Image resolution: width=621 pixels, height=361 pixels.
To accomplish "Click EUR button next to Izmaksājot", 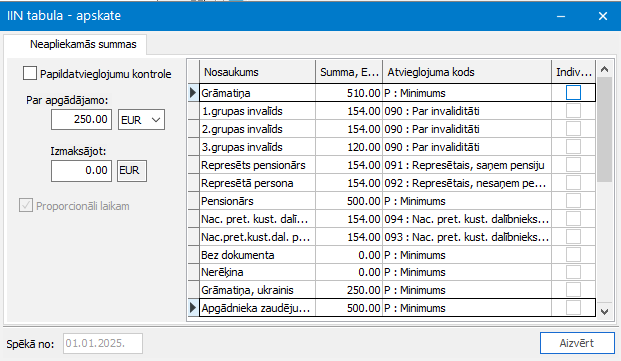I will [x=132, y=171].
